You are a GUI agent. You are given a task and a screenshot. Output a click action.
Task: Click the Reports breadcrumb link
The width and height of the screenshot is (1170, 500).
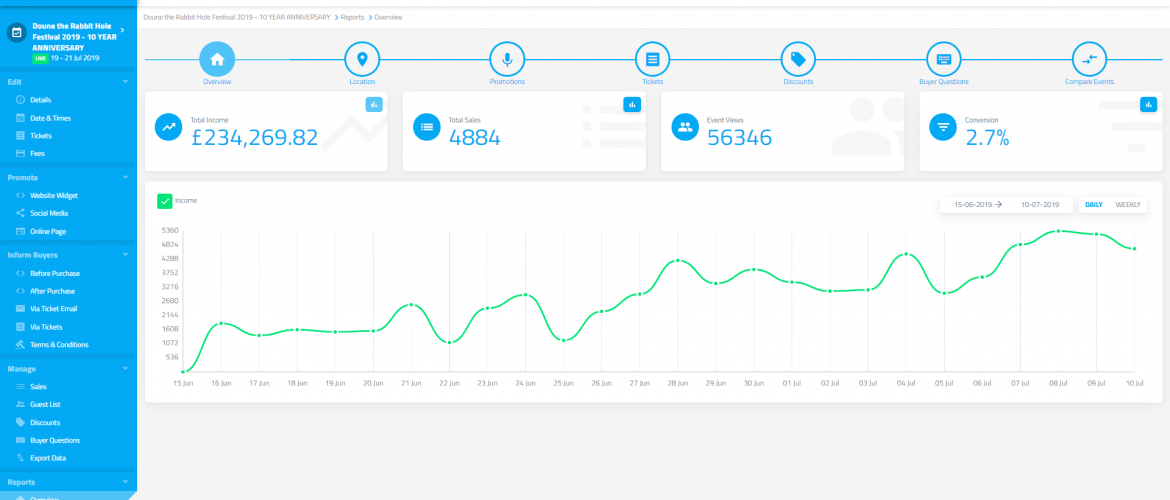coord(351,18)
